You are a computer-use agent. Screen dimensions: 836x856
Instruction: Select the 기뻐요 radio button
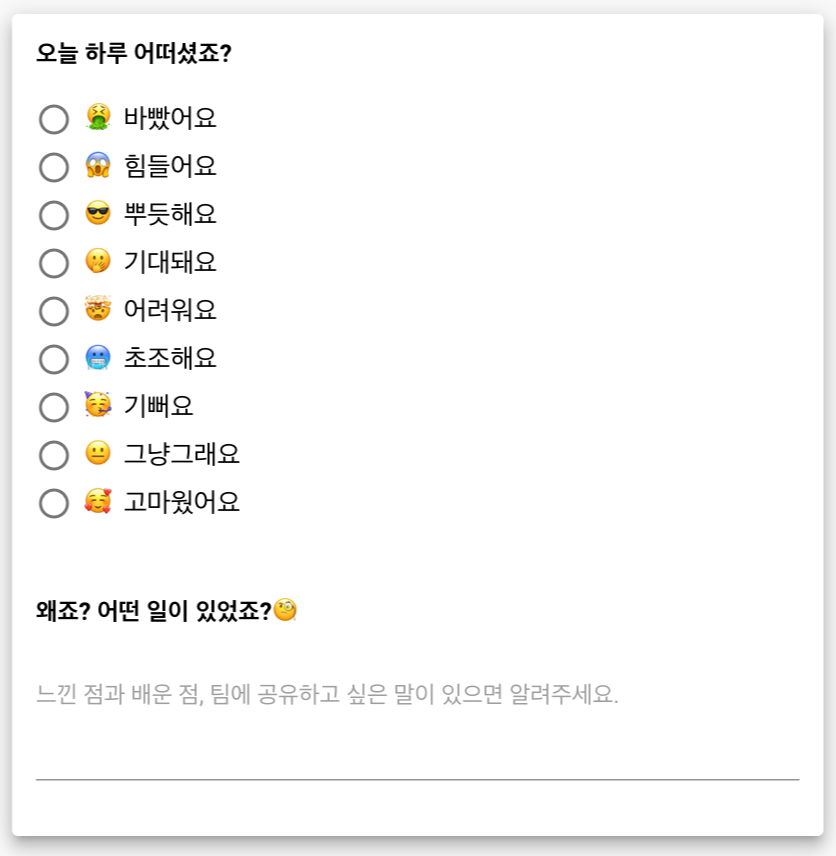[x=54, y=407]
